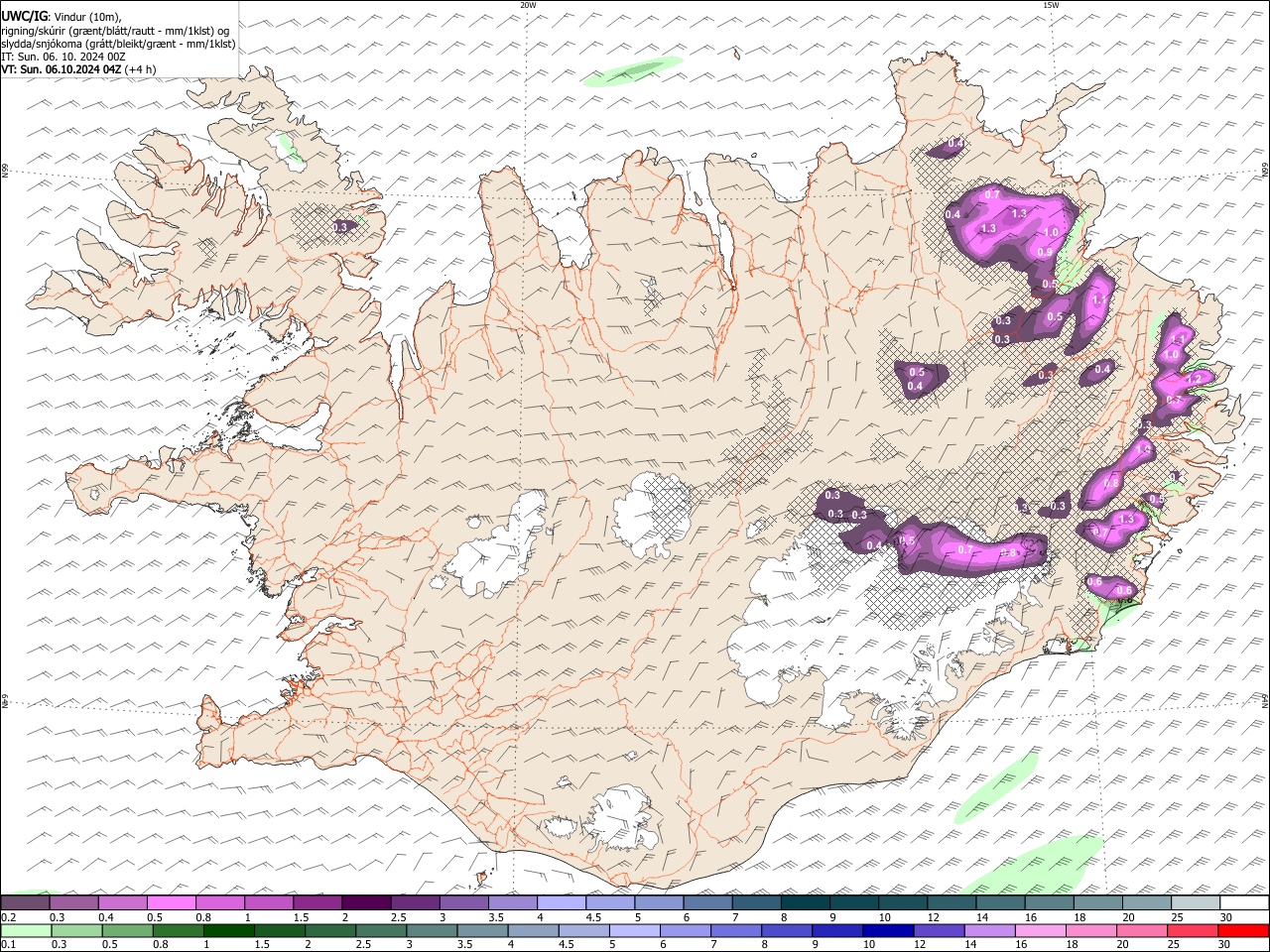
Task: Pick the lower legend swatch for 0.3–0.5
Action: pos(76,931)
